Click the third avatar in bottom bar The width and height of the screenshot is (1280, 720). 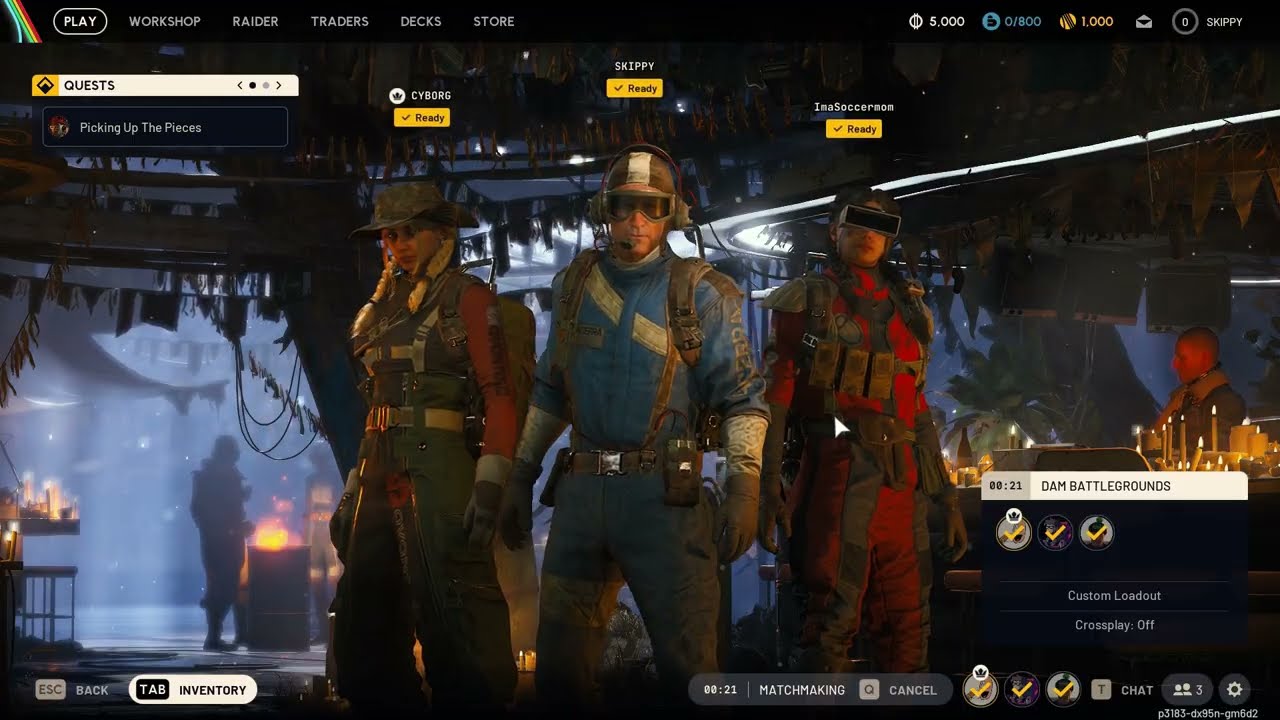1063,689
